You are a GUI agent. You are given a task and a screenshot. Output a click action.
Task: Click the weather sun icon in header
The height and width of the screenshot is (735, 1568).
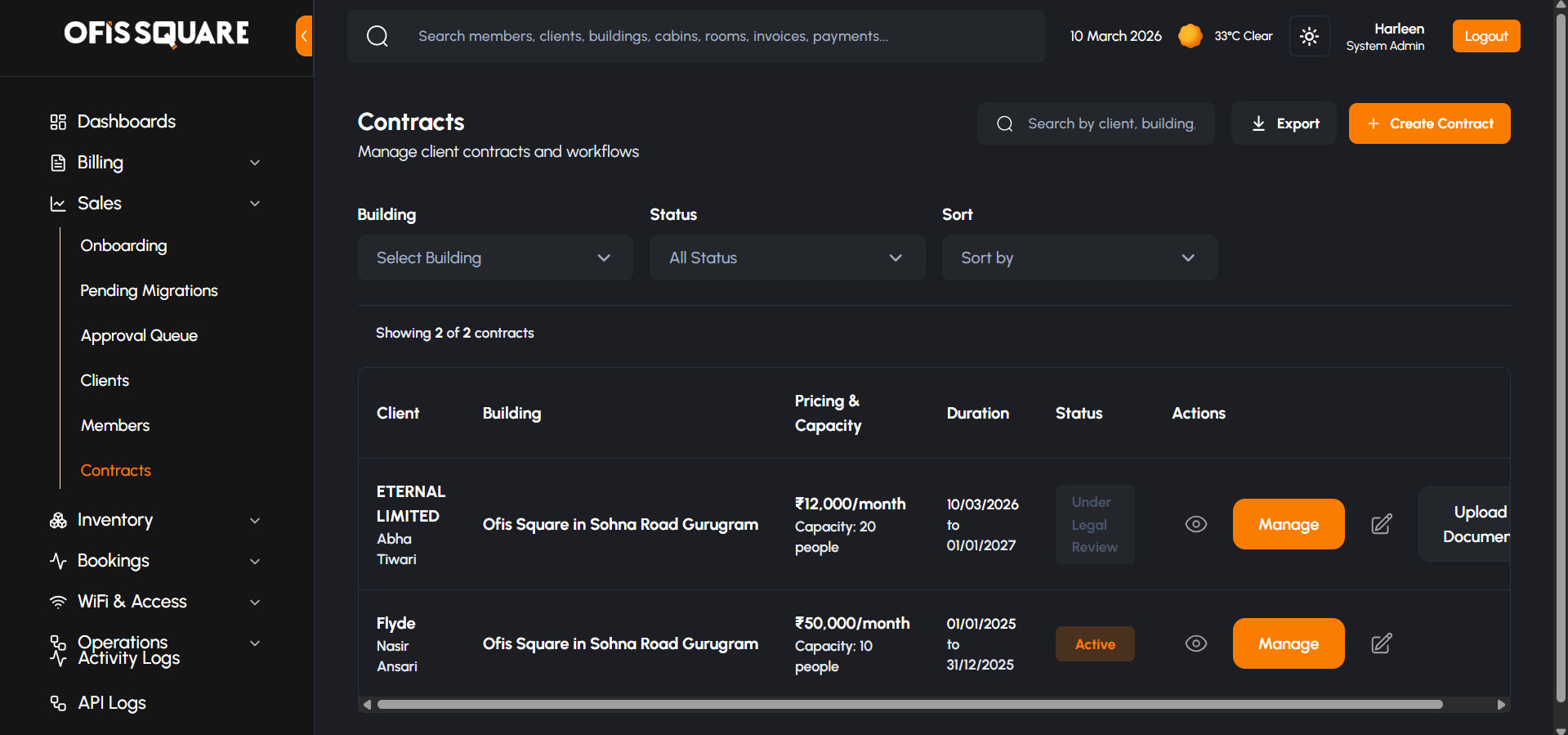1190,36
